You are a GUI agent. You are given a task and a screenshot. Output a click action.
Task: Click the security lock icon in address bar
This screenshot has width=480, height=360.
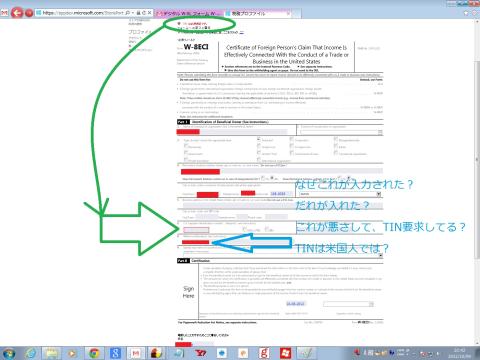coord(138,13)
